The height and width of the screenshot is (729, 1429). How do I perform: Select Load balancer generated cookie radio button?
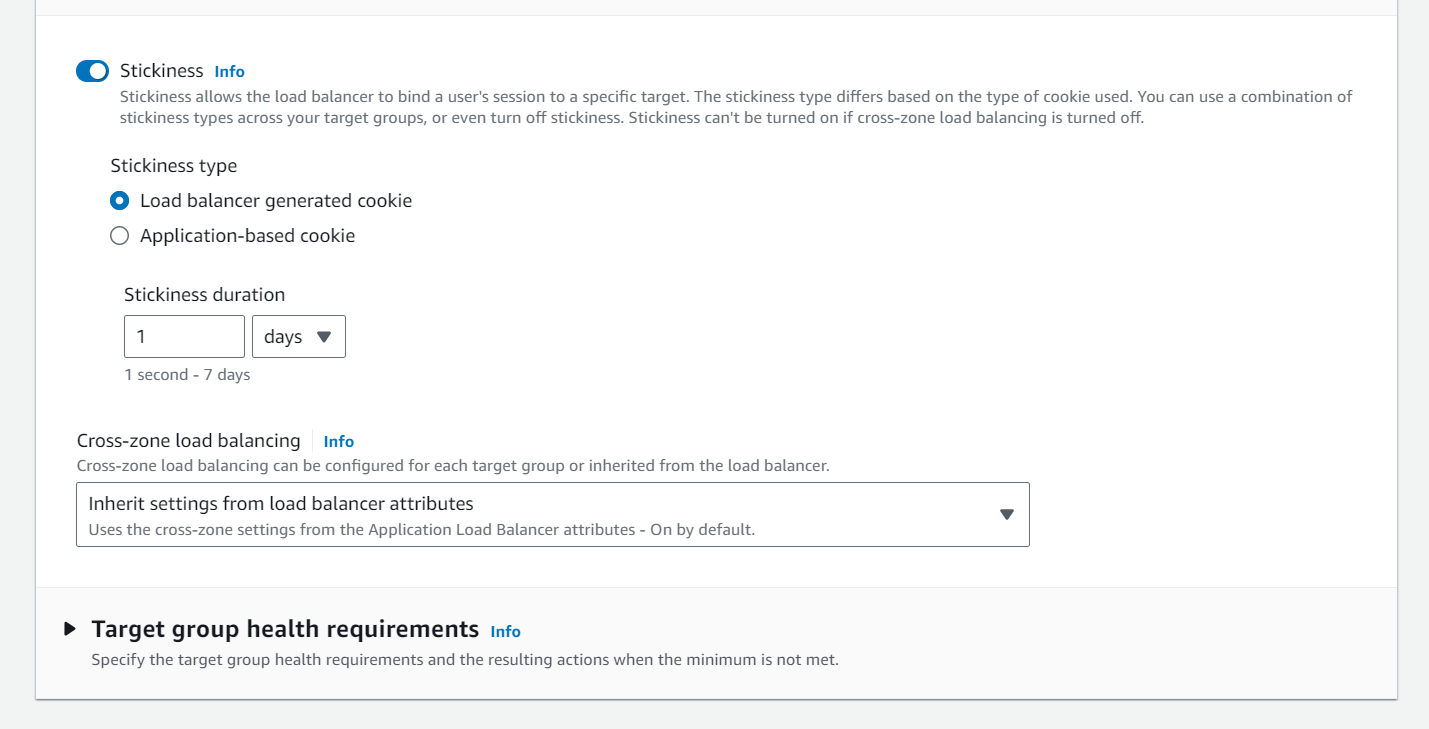120,201
